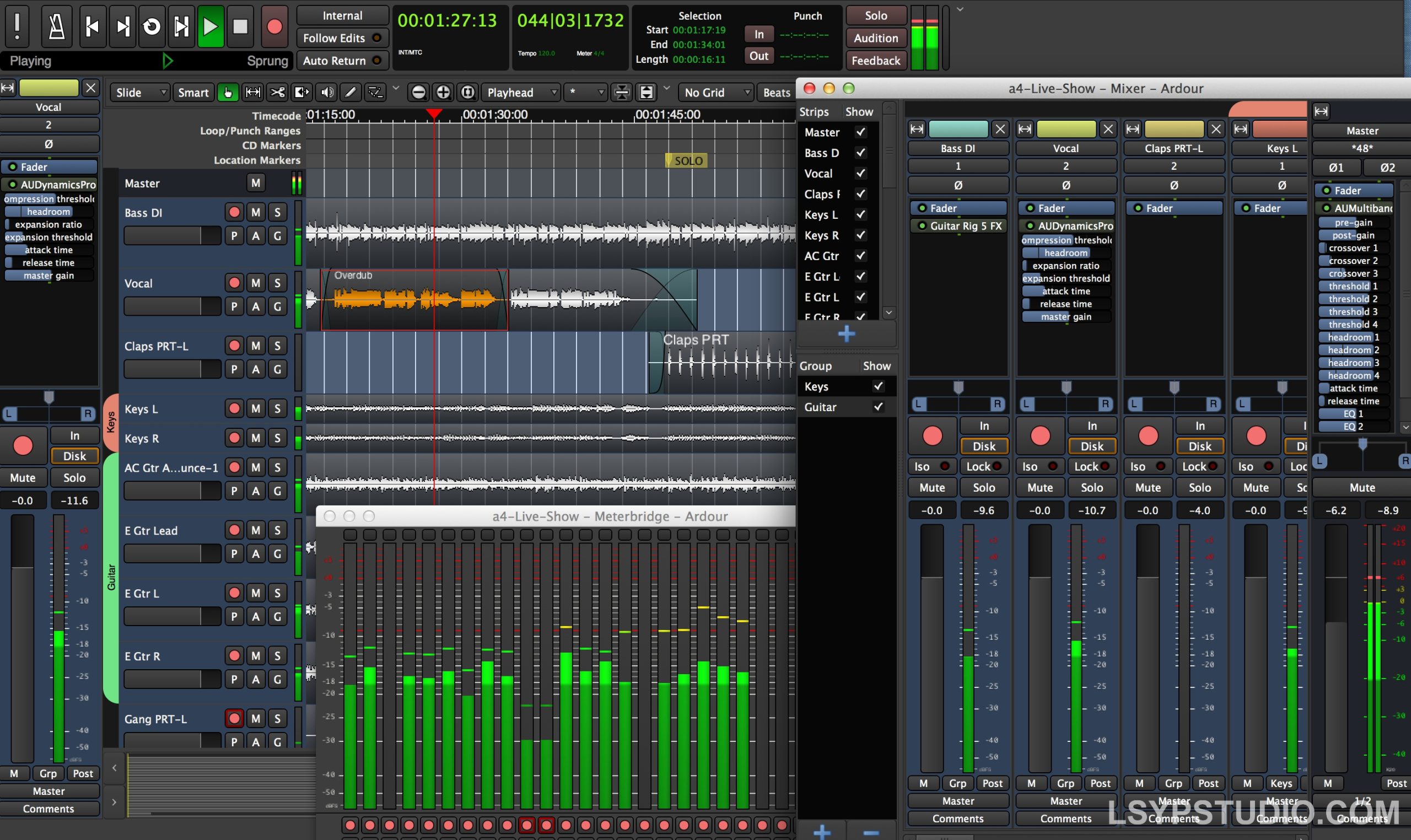Click the Audition button
This screenshot has width=1411, height=840.
coord(875,38)
